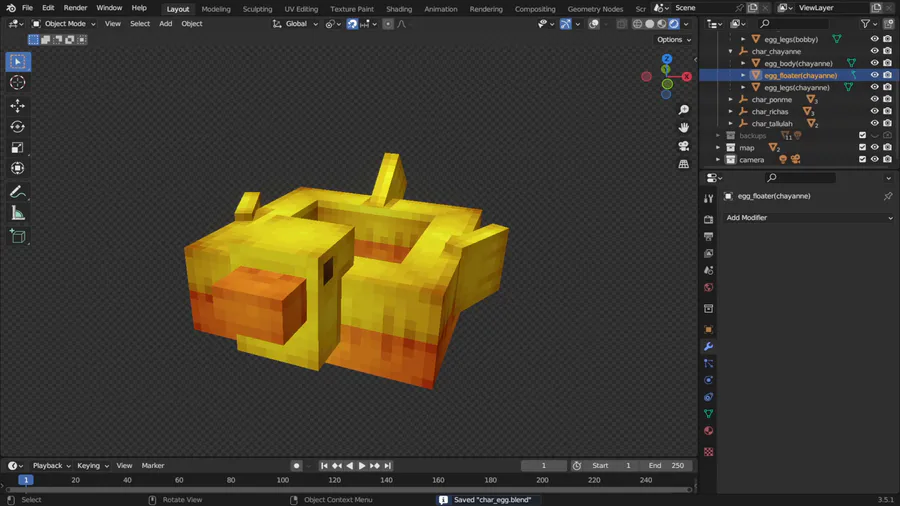Choose the Move tool

[18, 106]
